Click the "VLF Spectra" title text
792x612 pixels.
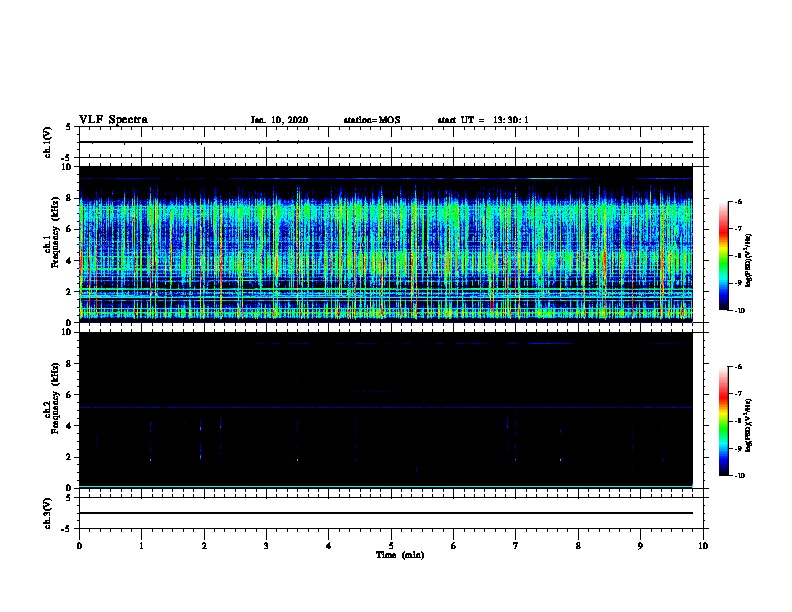tap(113, 120)
